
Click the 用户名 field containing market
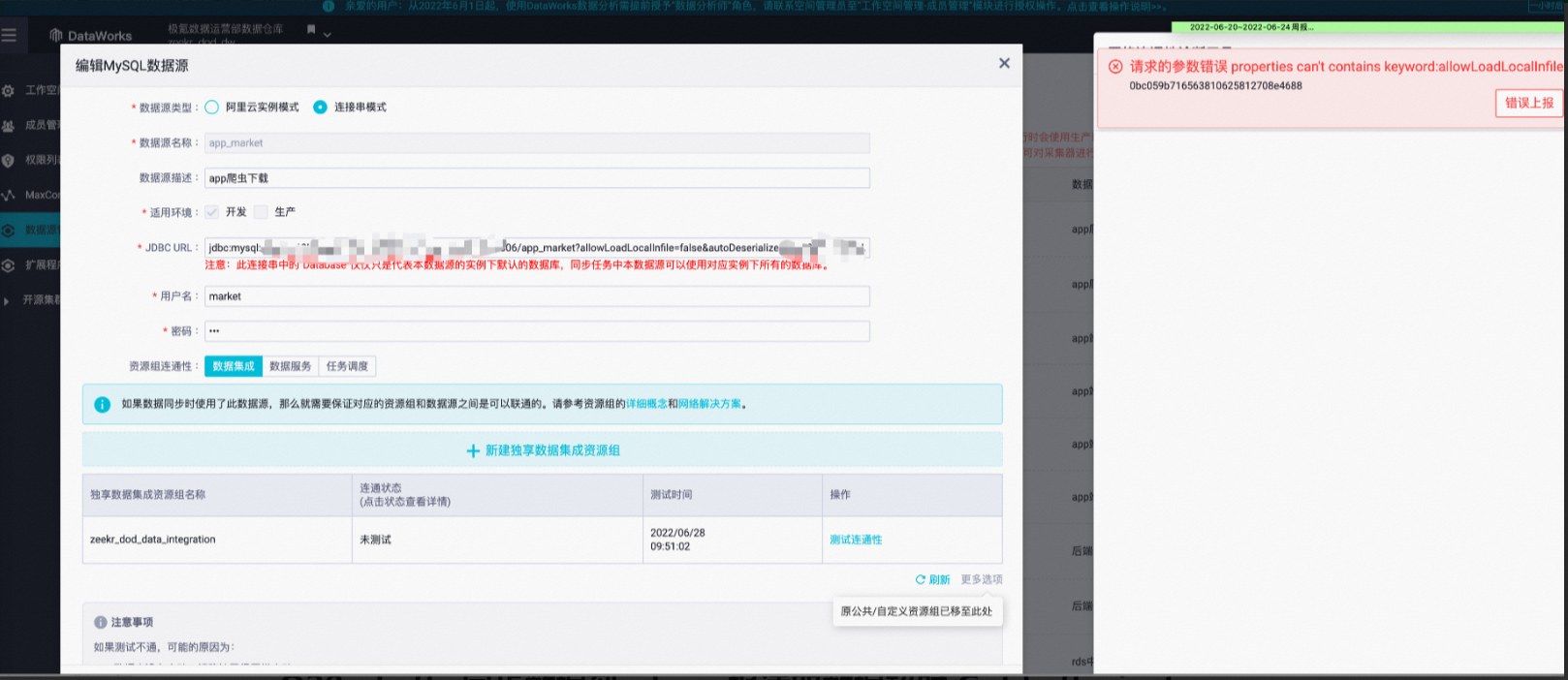click(x=537, y=296)
